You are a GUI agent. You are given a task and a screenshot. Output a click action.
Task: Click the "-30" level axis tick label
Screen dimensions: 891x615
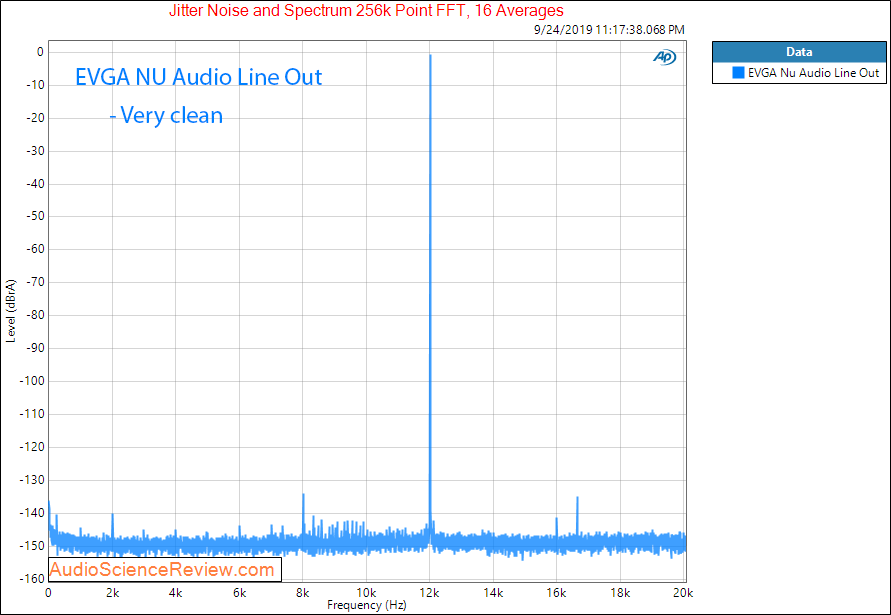coord(35,151)
